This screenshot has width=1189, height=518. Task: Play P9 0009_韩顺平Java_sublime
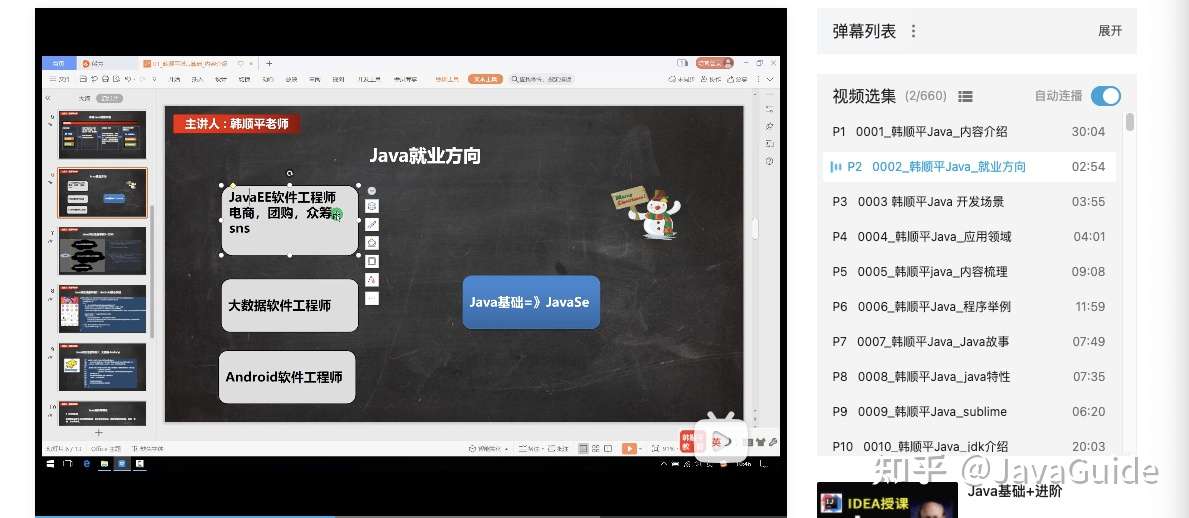tap(969, 412)
